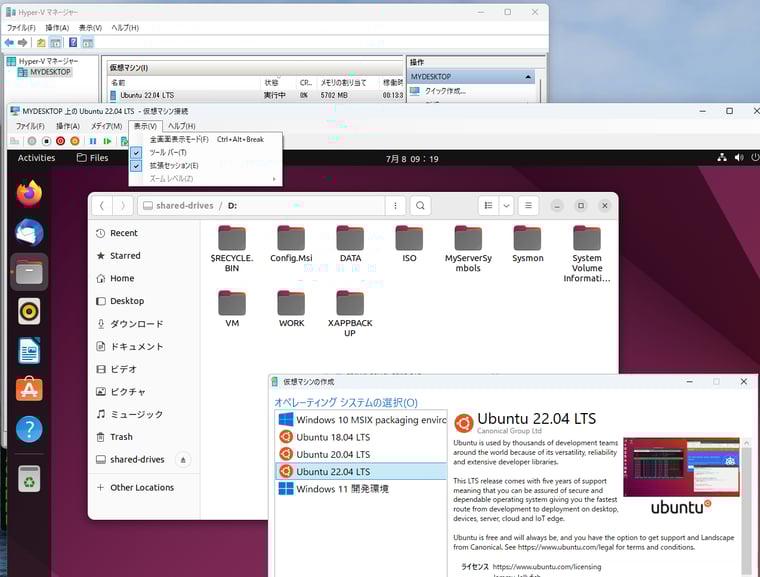The image size is (760, 577).
Task: Select 全画面表示モード in the View menu
Action: tap(206, 139)
